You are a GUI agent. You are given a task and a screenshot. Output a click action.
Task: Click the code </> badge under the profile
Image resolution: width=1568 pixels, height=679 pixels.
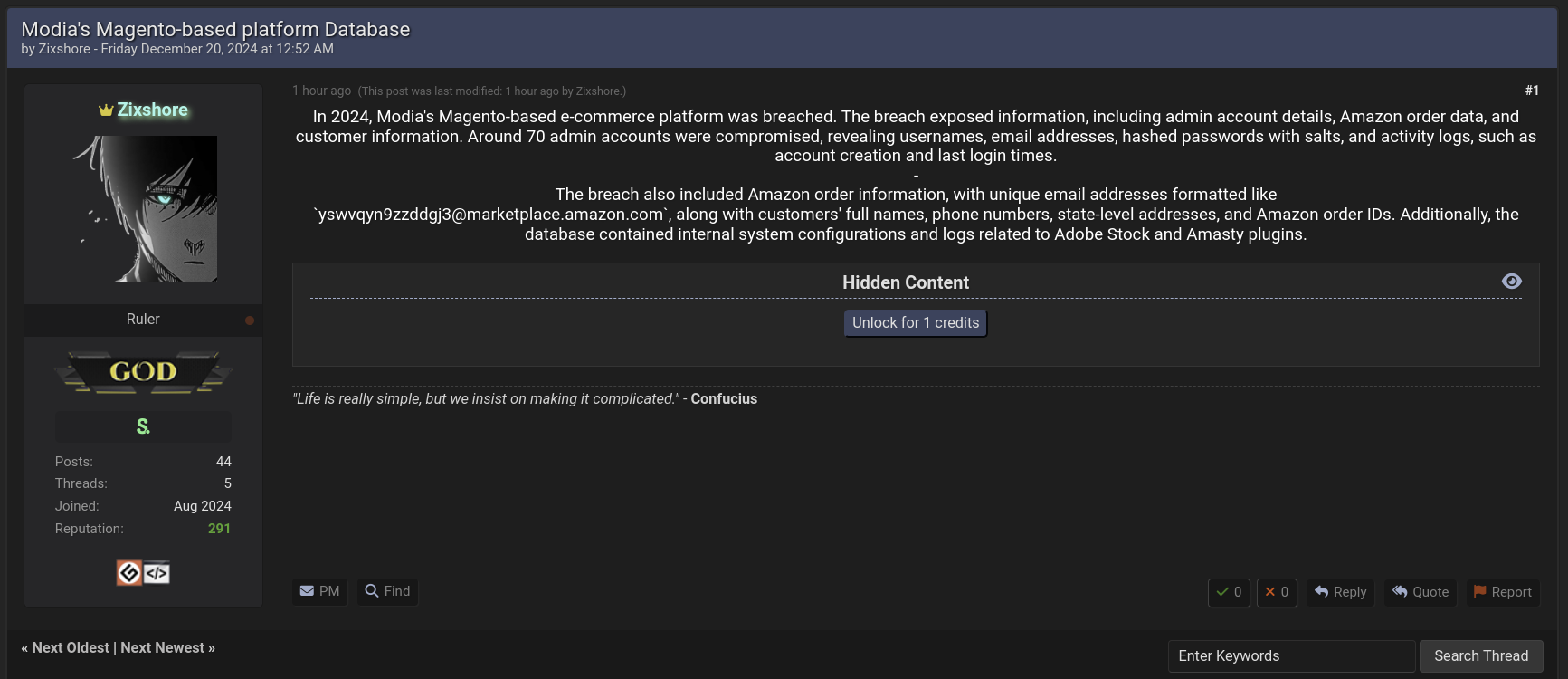point(155,572)
